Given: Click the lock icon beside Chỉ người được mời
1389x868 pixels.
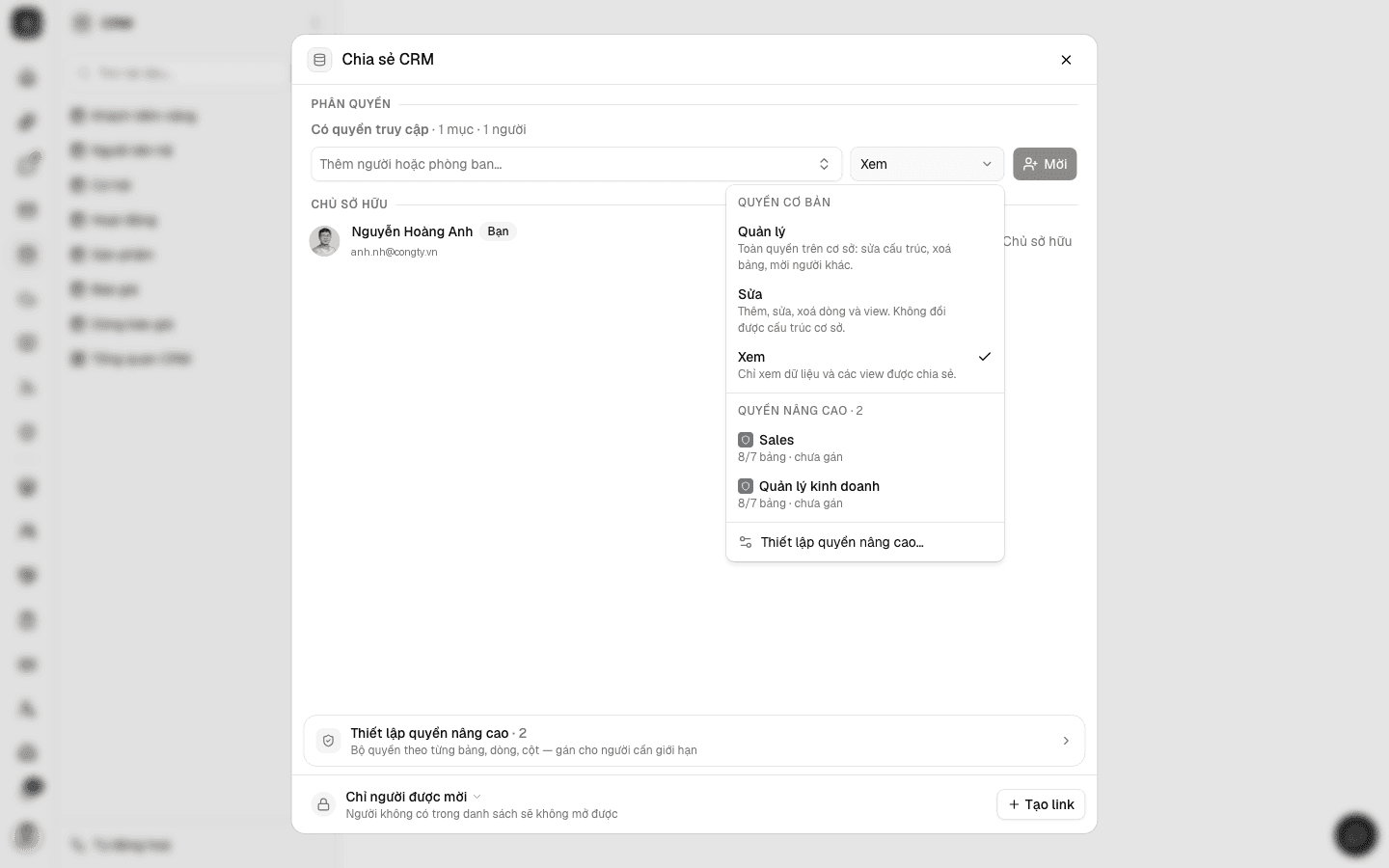Looking at the screenshot, I should pos(323,804).
